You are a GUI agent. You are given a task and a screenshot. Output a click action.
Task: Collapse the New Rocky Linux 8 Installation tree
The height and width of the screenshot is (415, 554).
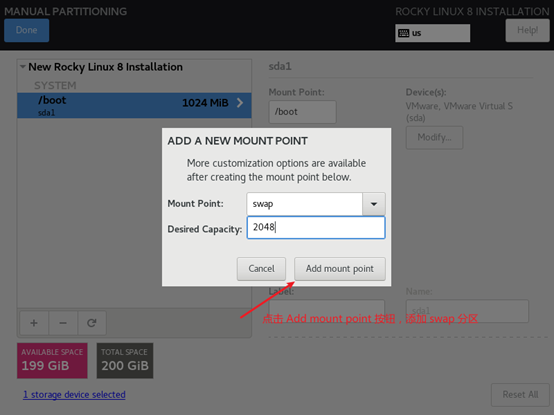23,66
